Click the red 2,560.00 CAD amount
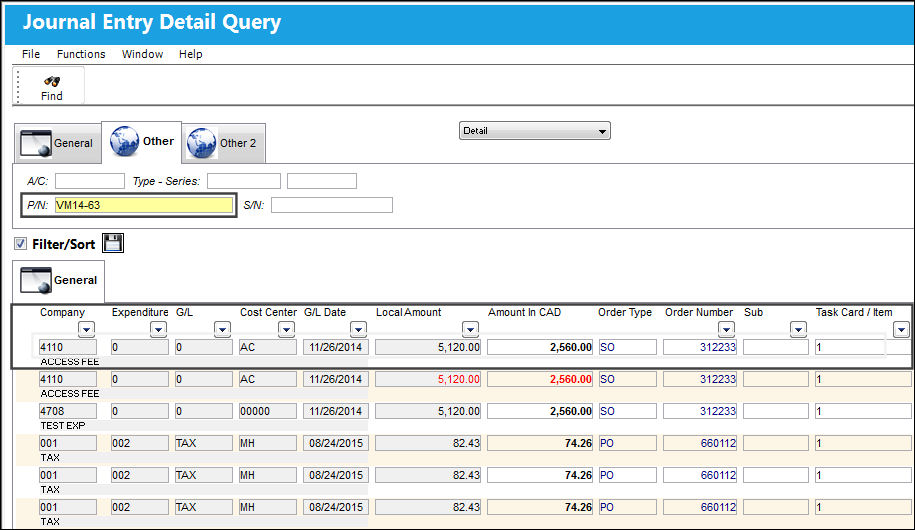 tap(540, 379)
